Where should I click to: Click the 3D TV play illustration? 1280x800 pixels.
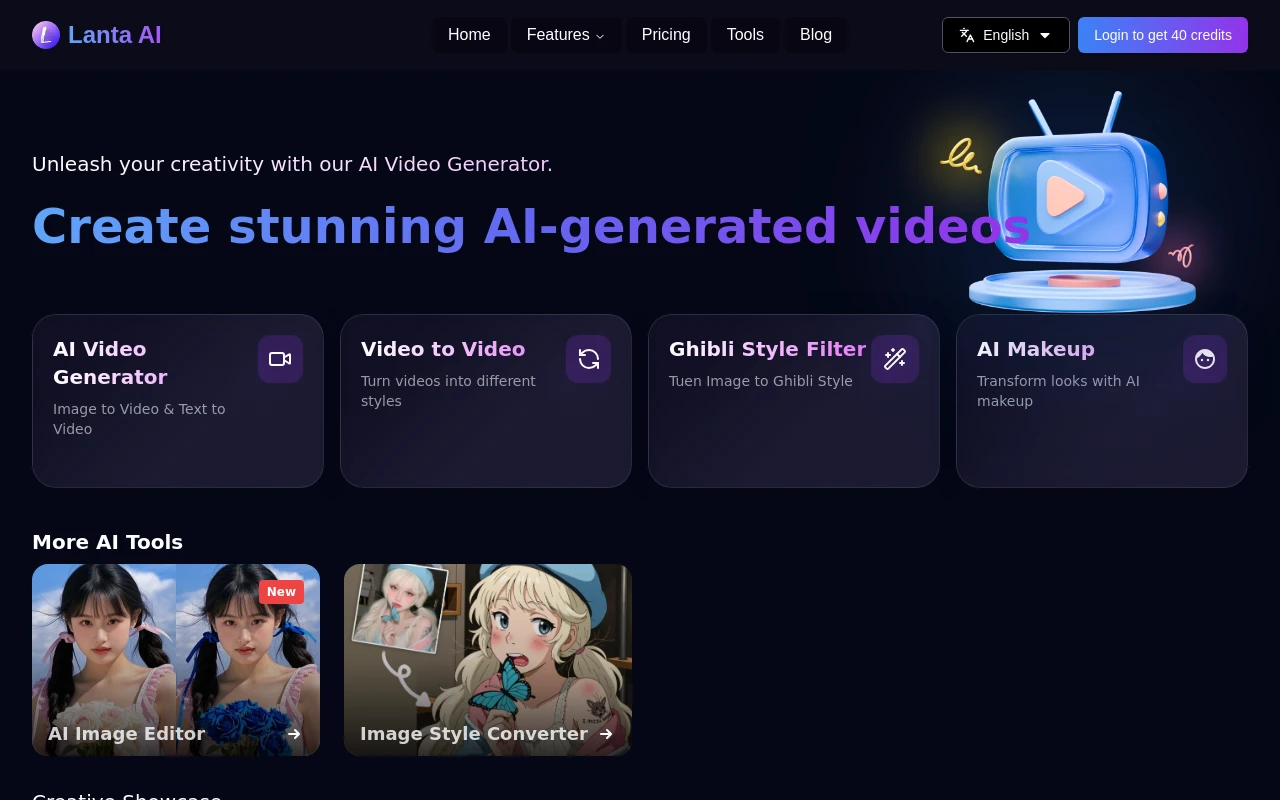(x=1080, y=205)
